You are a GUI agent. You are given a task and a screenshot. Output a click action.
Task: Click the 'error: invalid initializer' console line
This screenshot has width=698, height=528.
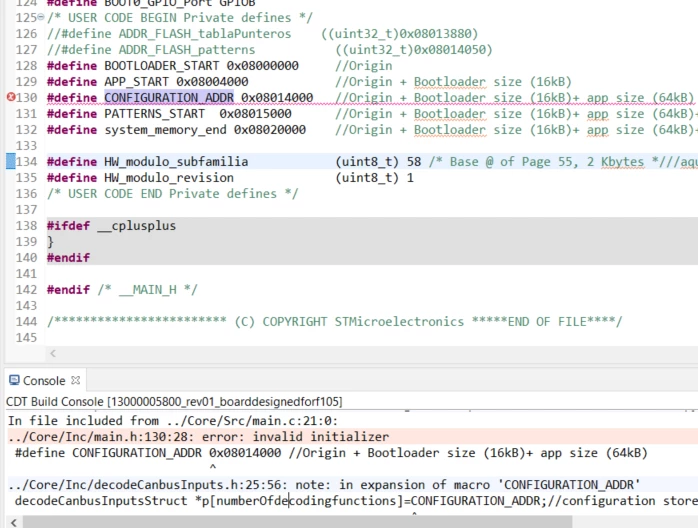198,437
